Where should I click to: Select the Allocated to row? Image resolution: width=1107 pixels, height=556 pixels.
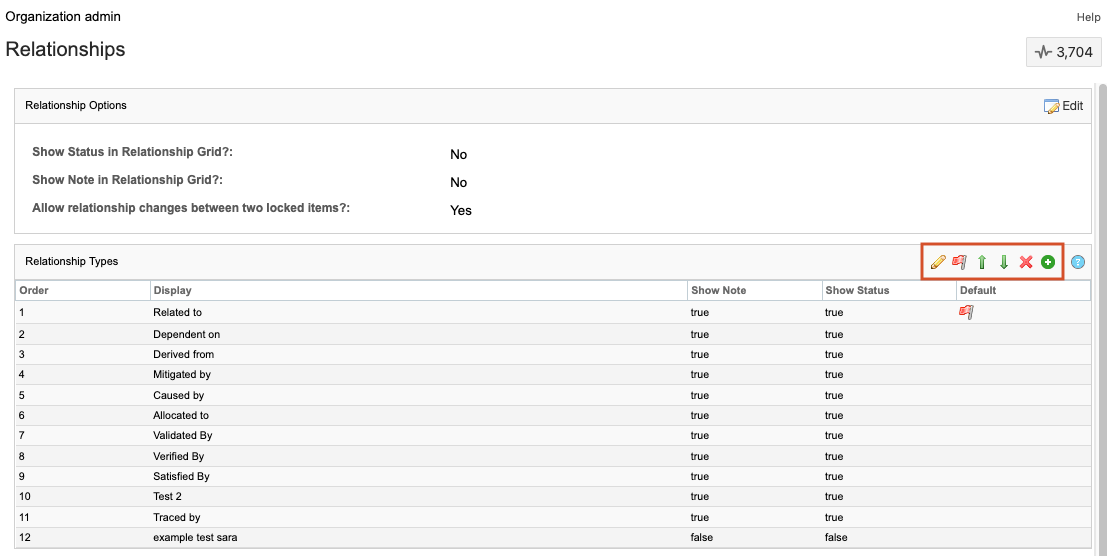tap(553, 416)
